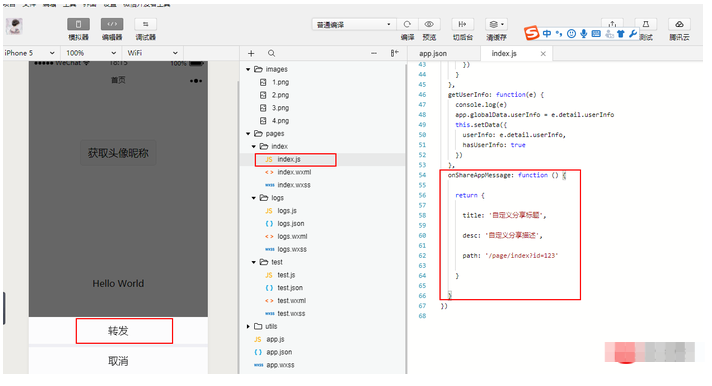The width and height of the screenshot is (712, 386).
Task: Click the 获取头像昵称 button
Action: coord(118,153)
